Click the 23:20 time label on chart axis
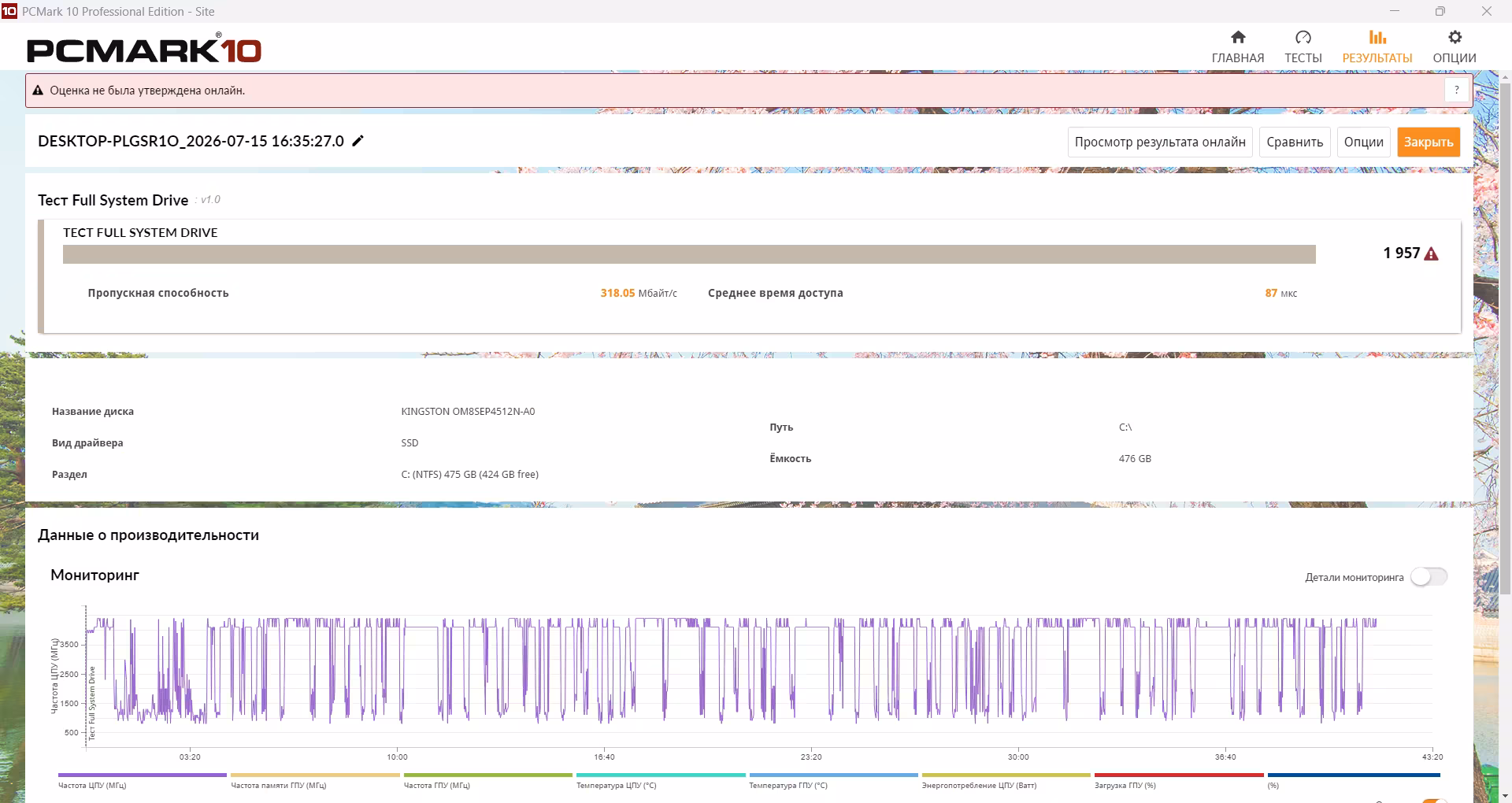This screenshot has height=803, width=1512. [811, 757]
